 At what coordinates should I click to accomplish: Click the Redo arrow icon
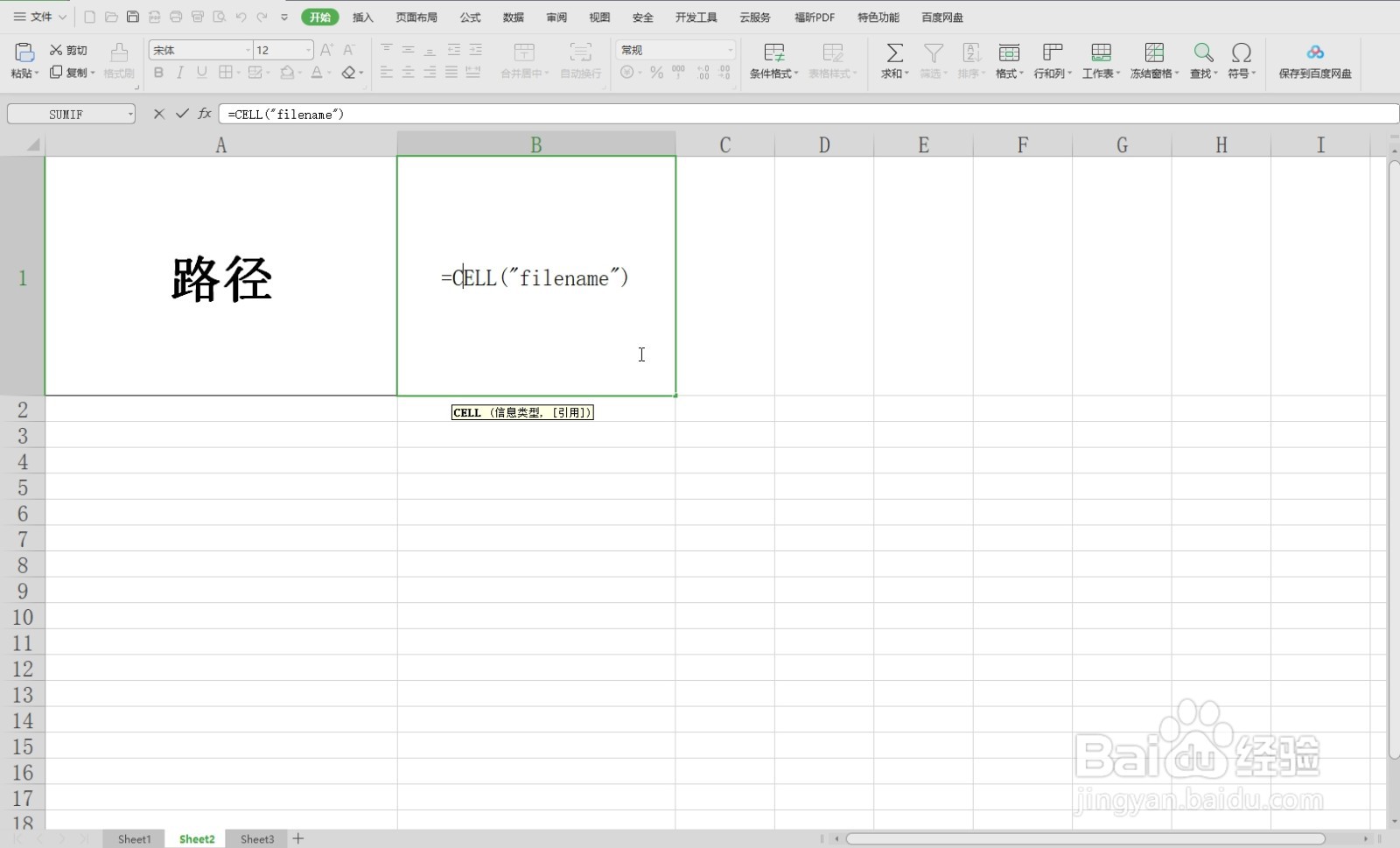[x=262, y=17]
